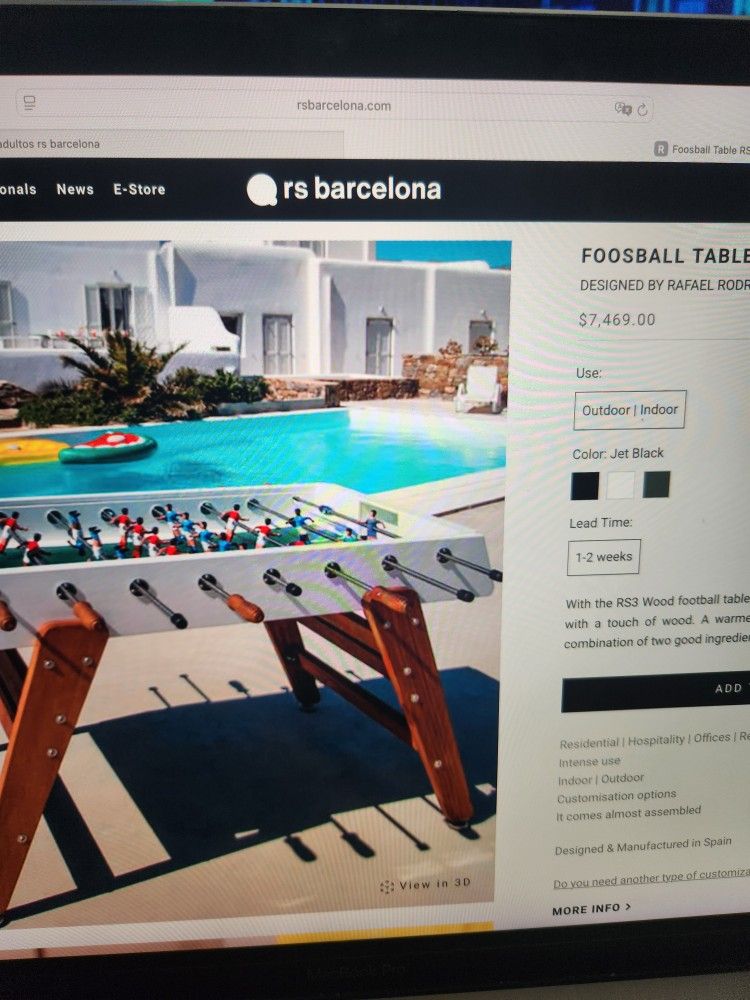Viewport: 750px width, 1000px height.
Task: Select the Outdoor | Indoor use option
Action: coord(629,410)
